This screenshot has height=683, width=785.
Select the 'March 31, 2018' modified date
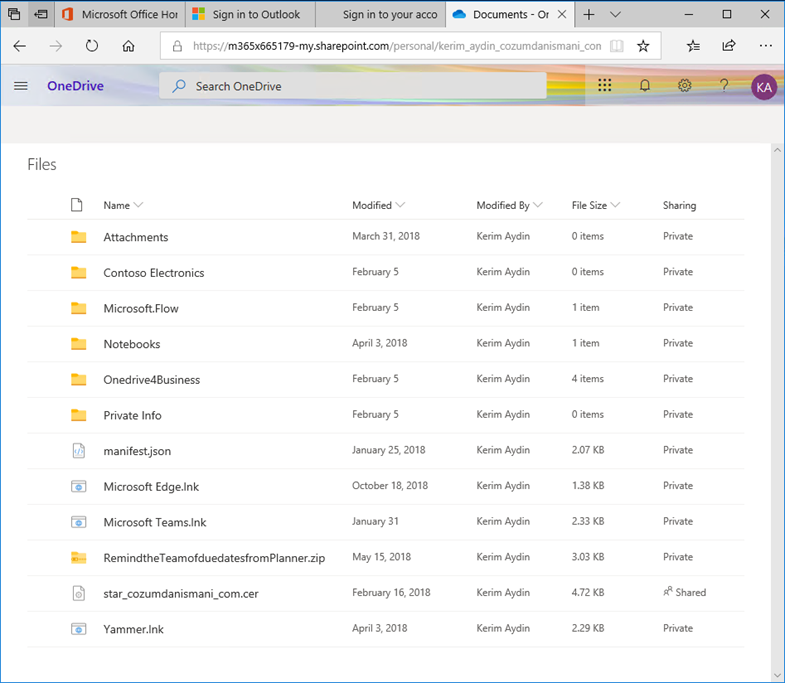click(x=386, y=236)
